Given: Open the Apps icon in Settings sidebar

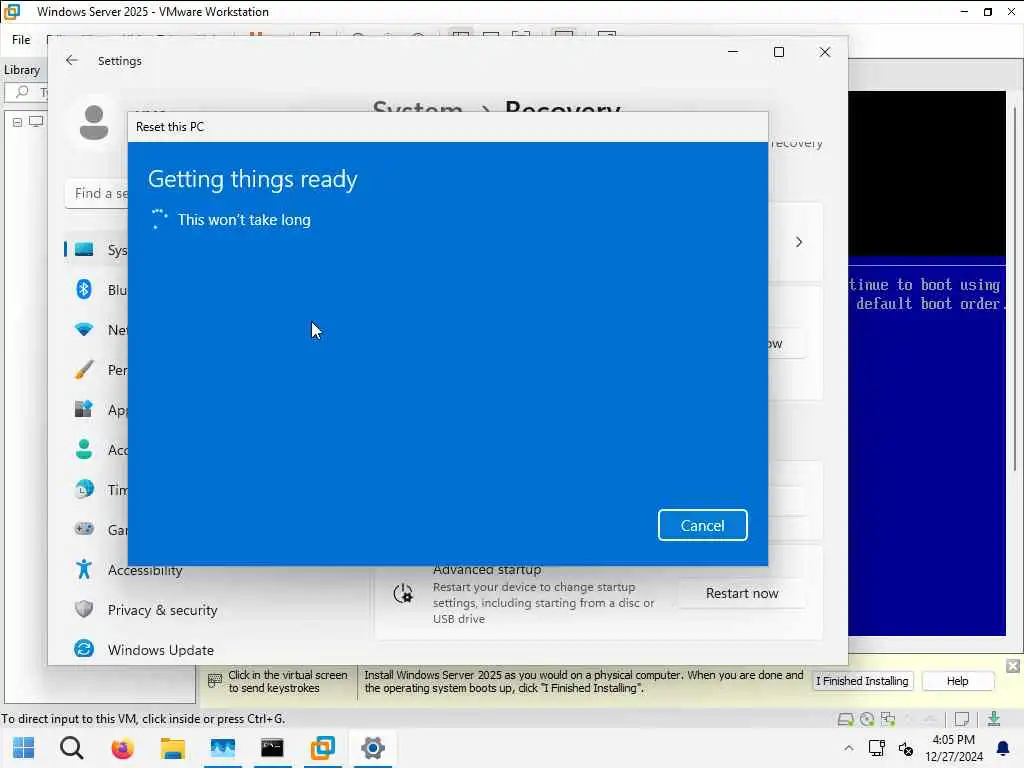Looking at the screenshot, I should pos(84,409).
